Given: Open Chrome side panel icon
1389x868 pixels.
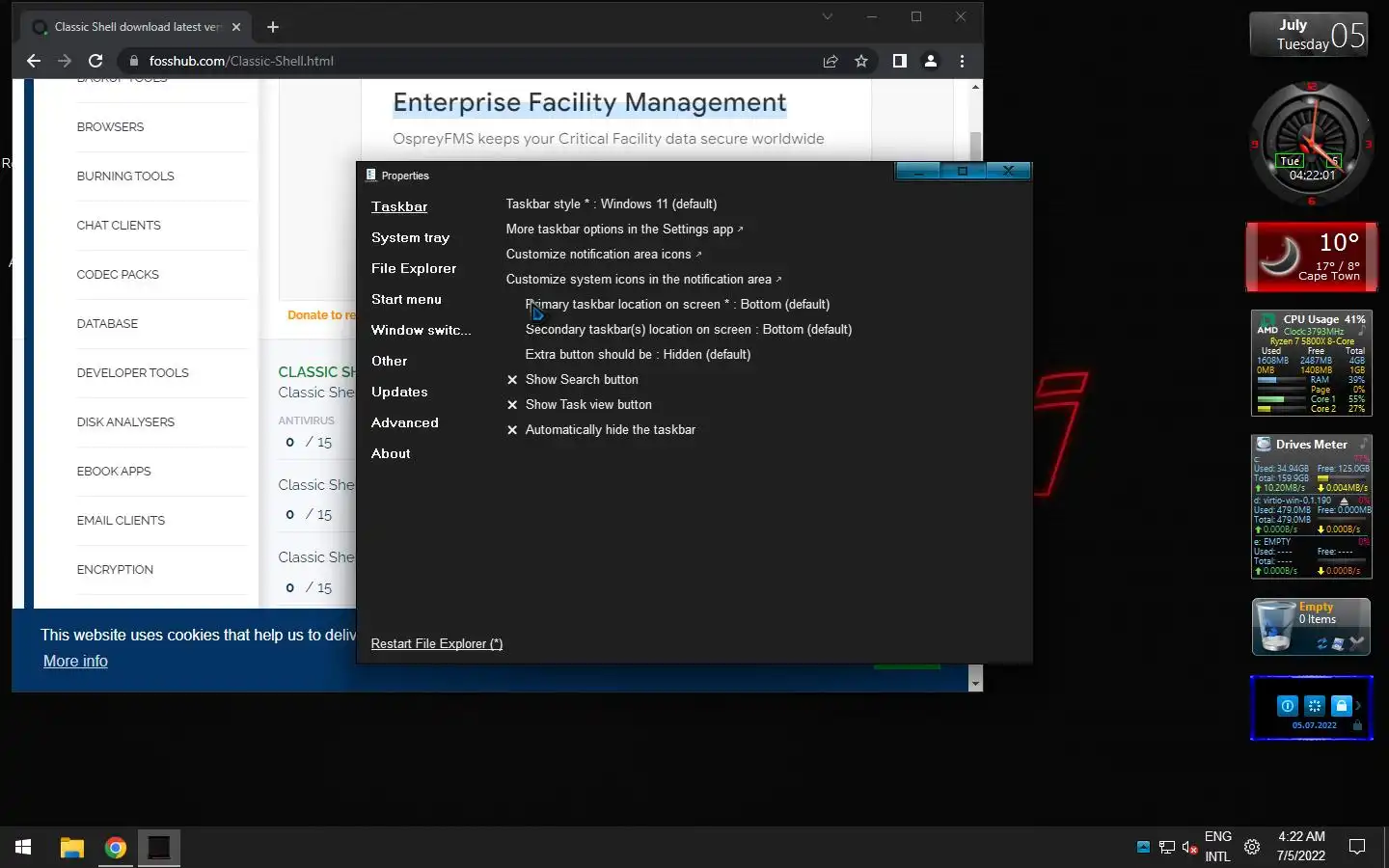Looking at the screenshot, I should click(x=900, y=61).
